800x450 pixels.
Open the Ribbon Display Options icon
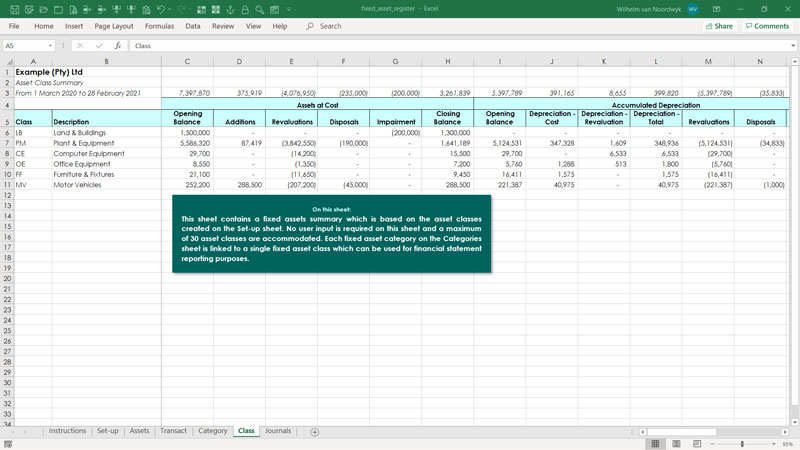click(716, 9)
